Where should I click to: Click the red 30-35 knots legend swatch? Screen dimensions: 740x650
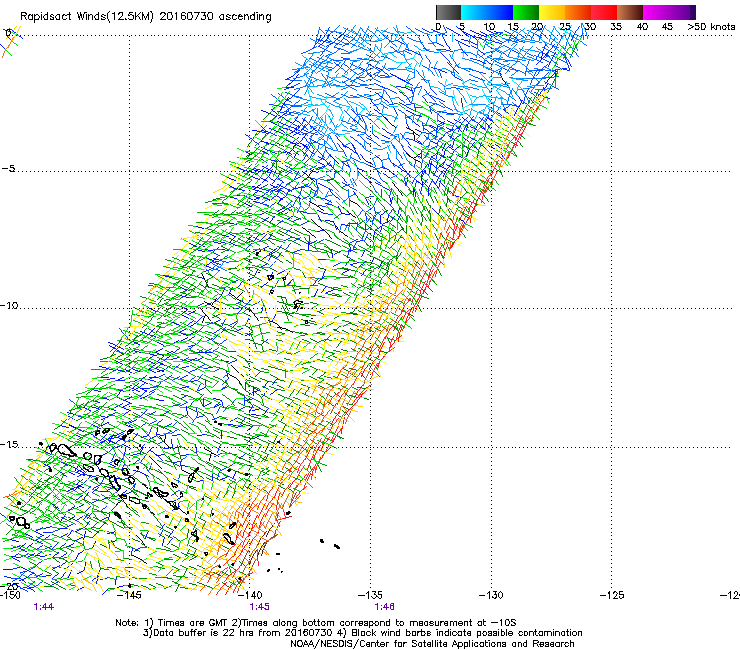pyautogui.click(x=604, y=12)
